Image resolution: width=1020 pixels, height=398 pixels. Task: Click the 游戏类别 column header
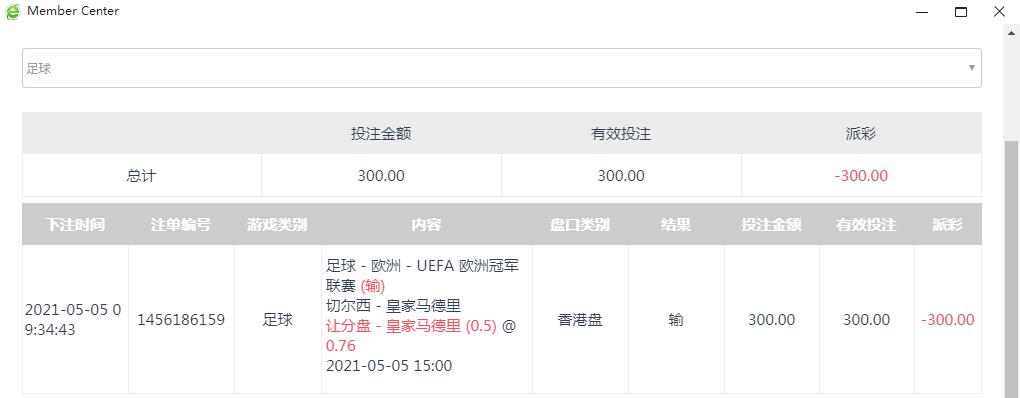[277, 225]
